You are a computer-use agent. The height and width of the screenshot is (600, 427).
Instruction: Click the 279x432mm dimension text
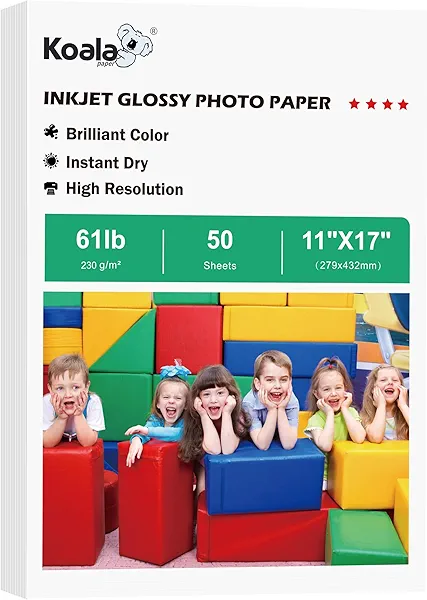[348, 265]
